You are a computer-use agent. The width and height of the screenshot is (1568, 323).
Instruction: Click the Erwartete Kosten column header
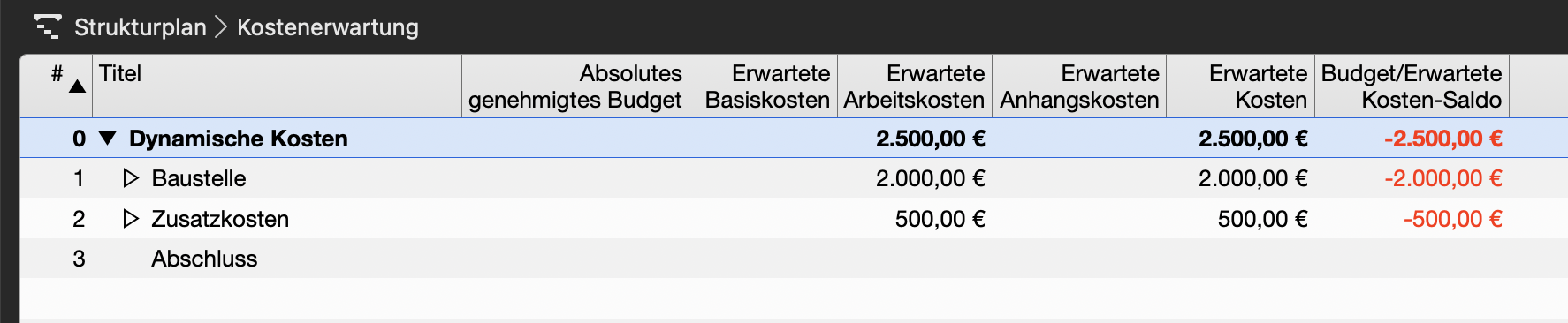click(x=1241, y=86)
